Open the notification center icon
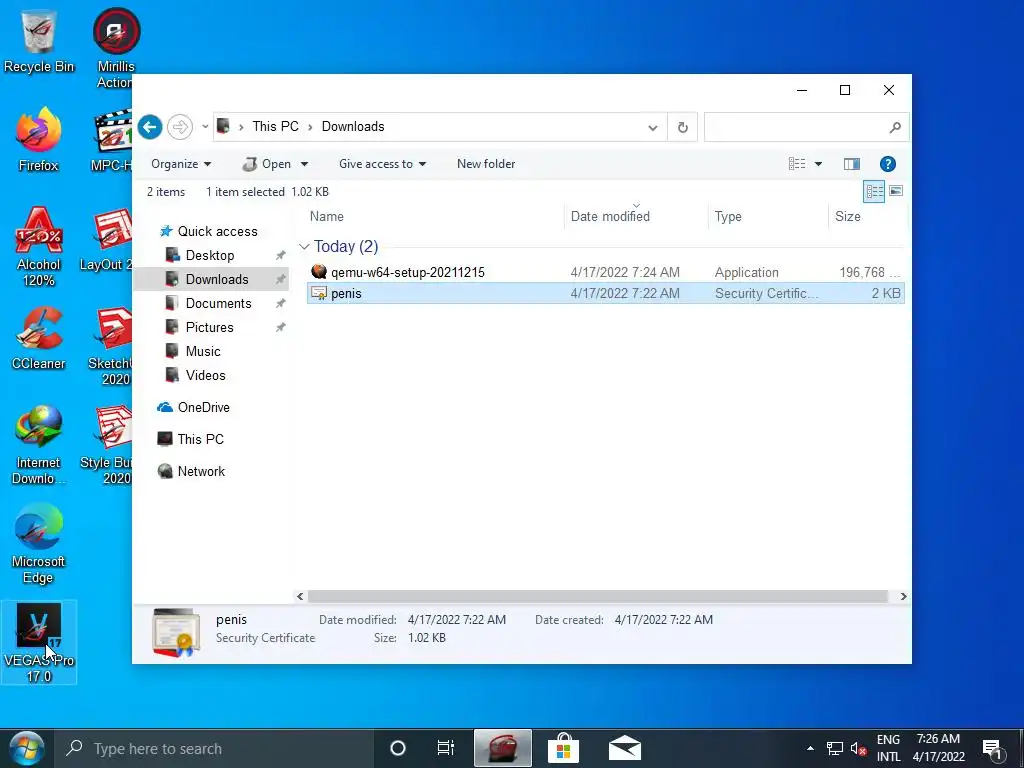1024x768 pixels. tap(993, 748)
